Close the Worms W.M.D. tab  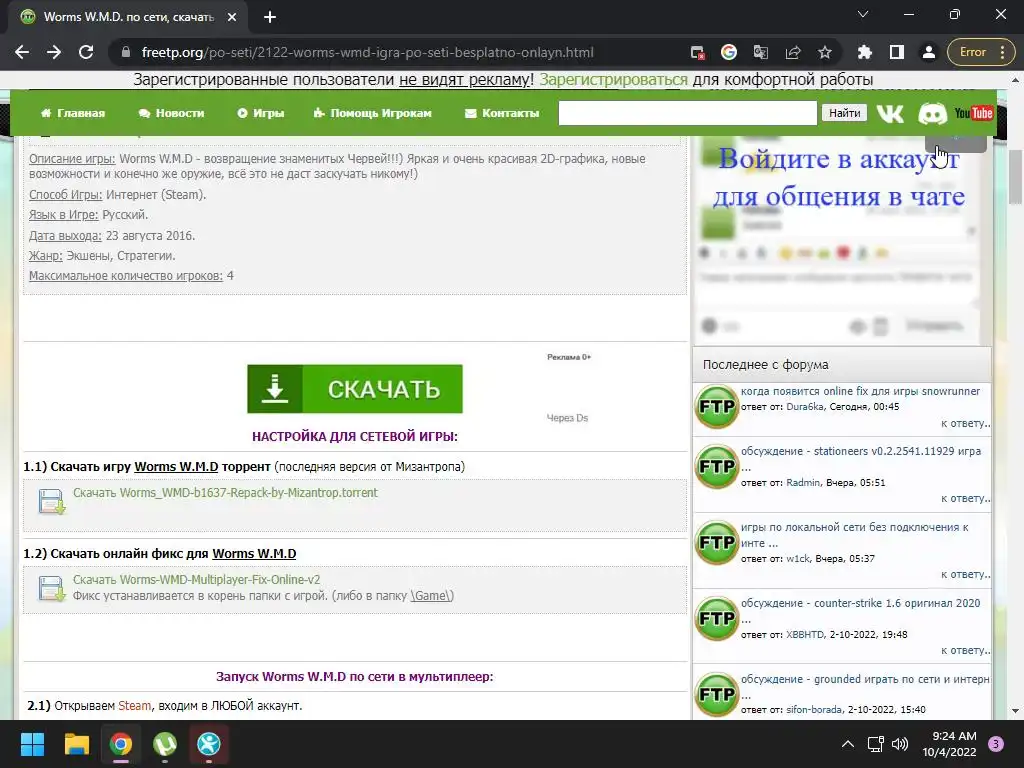point(232,17)
